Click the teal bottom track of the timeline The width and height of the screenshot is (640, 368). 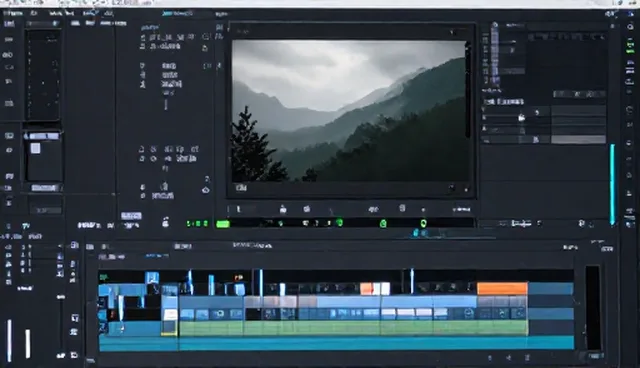(x=336, y=343)
